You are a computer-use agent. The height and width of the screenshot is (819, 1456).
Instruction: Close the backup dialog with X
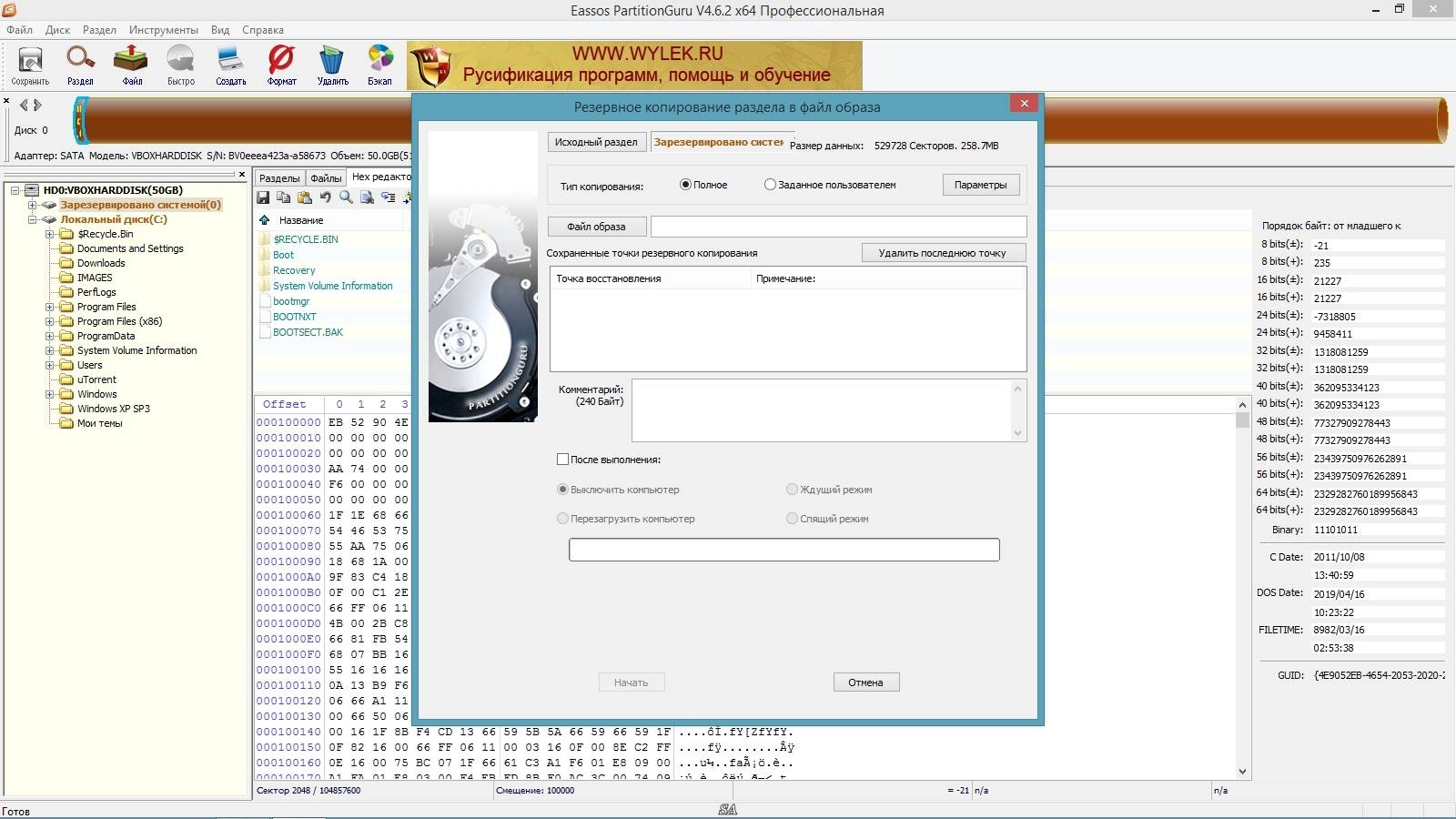(x=1025, y=103)
